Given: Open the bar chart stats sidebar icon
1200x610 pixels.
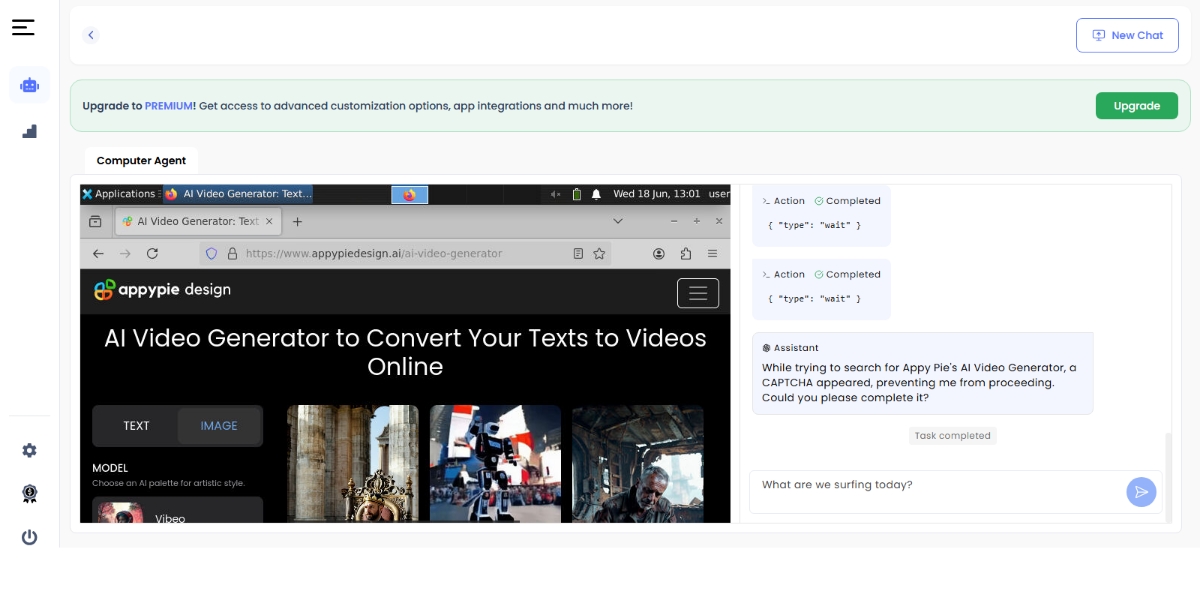Looking at the screenshot, I should 29,131.
